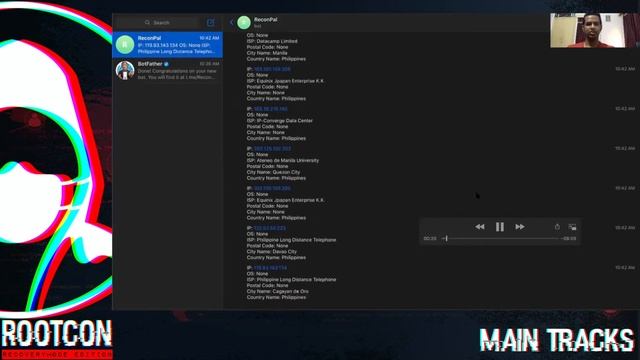Rewind the video player
The image size is (640, 360).
(x=480, y=227)
